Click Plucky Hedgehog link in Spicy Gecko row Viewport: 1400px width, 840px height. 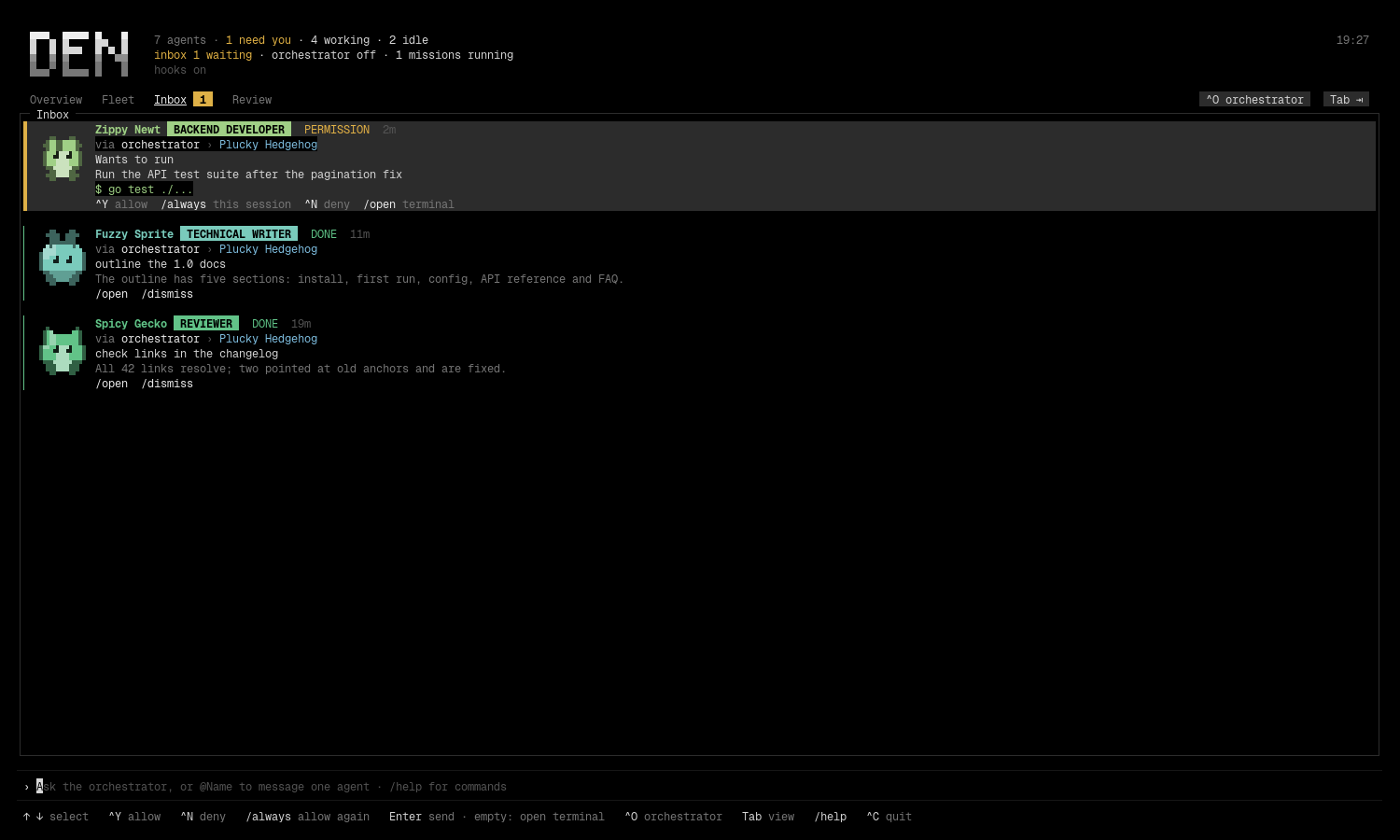pyautogui.click(x=269, y=339)
